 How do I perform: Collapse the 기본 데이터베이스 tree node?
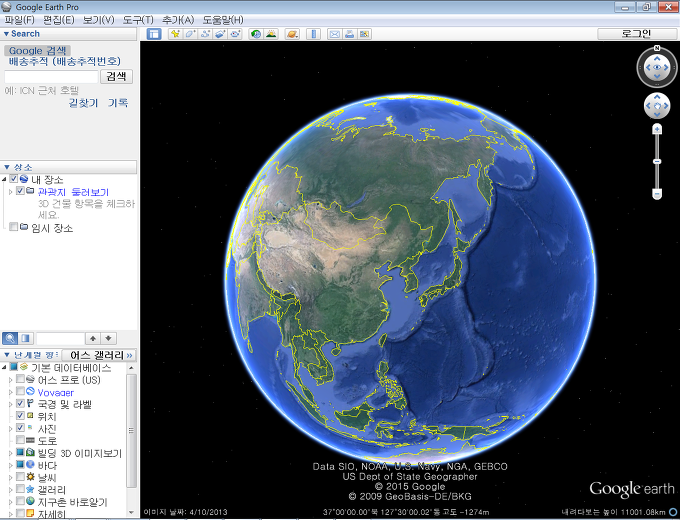pos(4,367)
